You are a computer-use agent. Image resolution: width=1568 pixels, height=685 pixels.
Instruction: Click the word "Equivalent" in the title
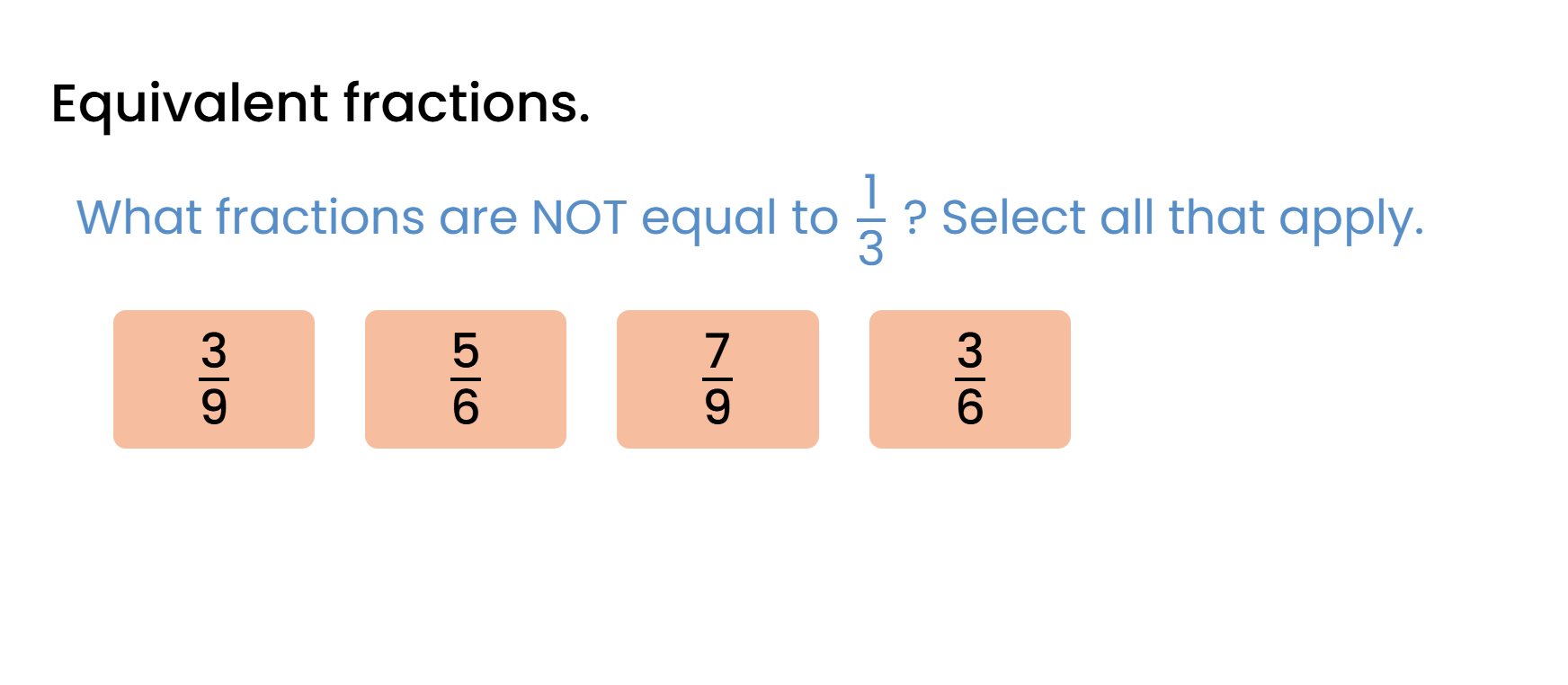(190, 103)
